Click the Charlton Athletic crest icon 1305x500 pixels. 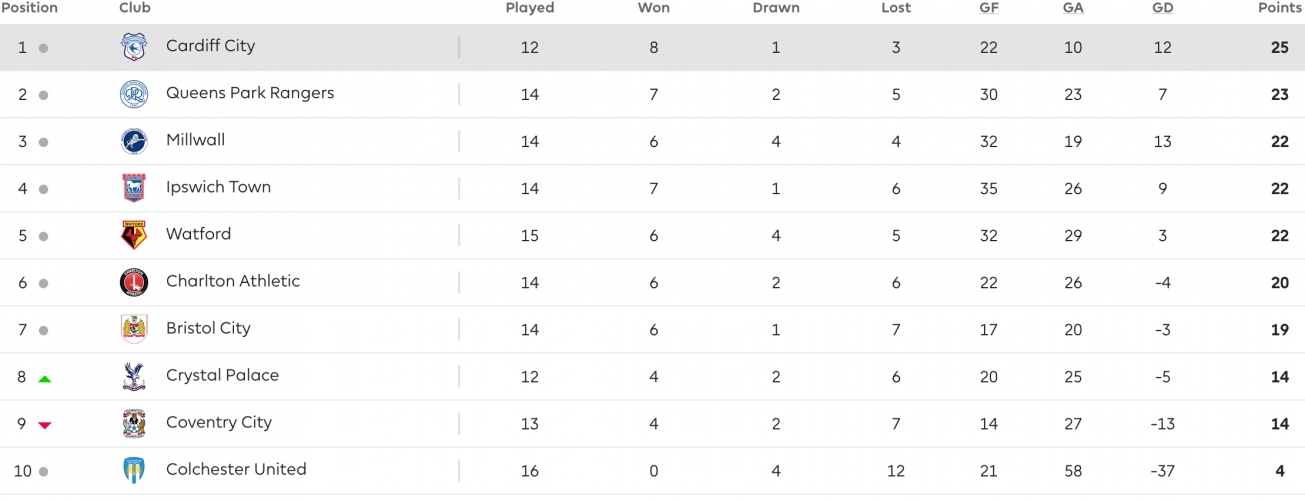coord(134,282)
